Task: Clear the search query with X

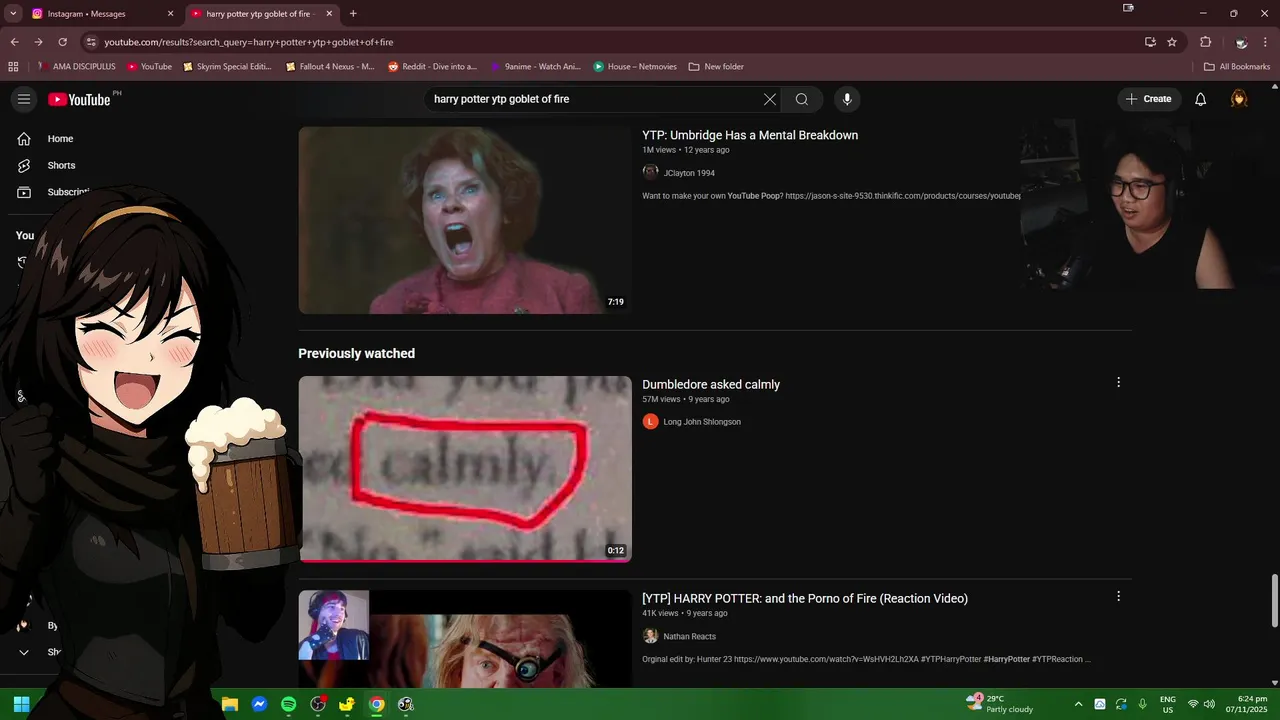Action: point(769,99)
